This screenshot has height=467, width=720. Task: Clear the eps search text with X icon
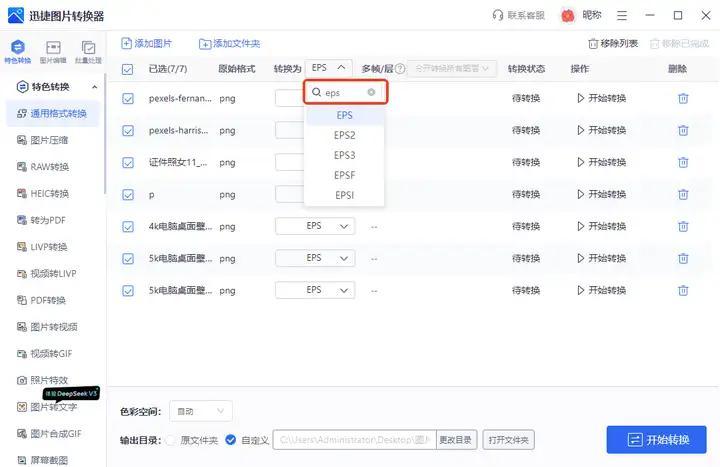tap(372, 92)
